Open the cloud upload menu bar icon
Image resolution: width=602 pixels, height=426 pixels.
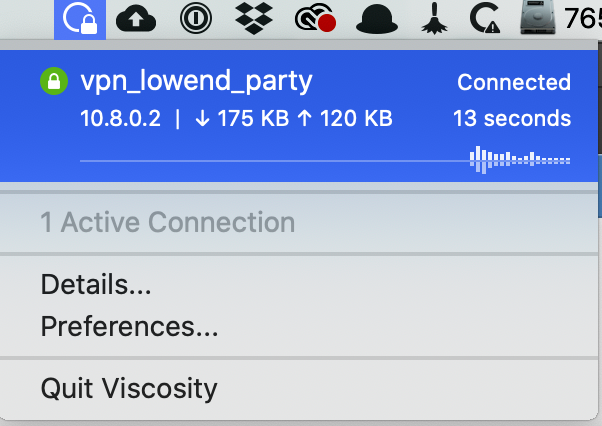coord(136,19)
